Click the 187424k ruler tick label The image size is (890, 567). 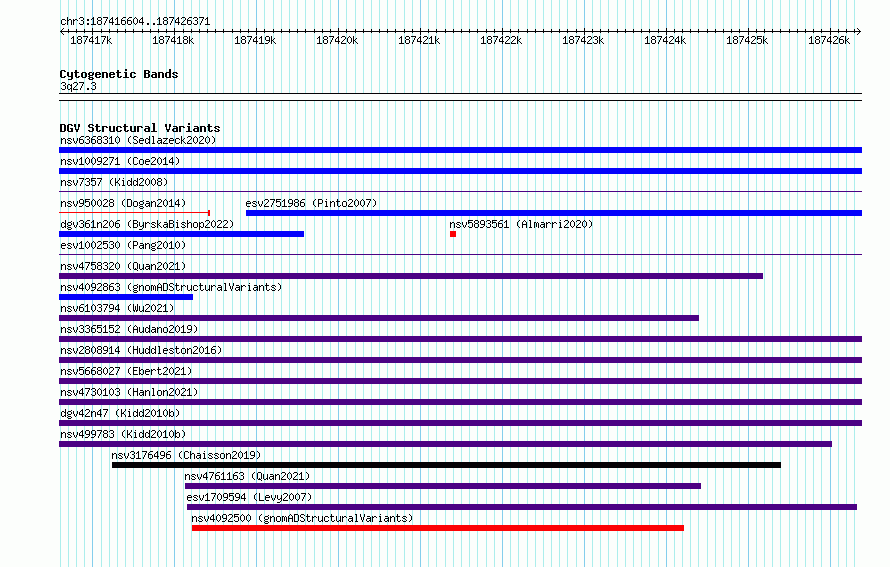[665, 40]
